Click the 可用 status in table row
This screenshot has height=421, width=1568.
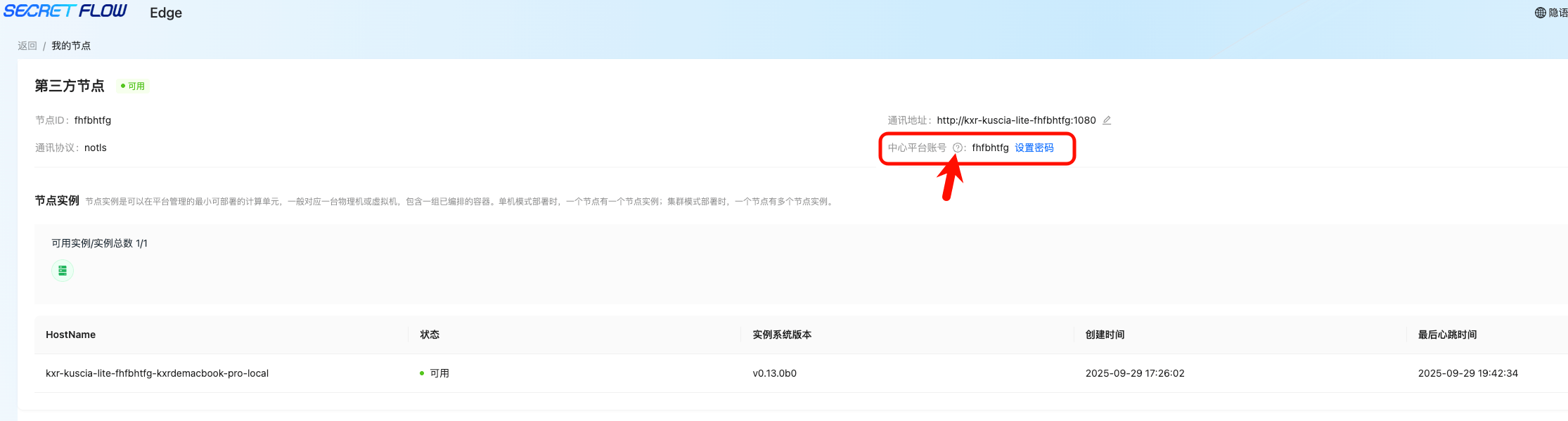(435, 373)
